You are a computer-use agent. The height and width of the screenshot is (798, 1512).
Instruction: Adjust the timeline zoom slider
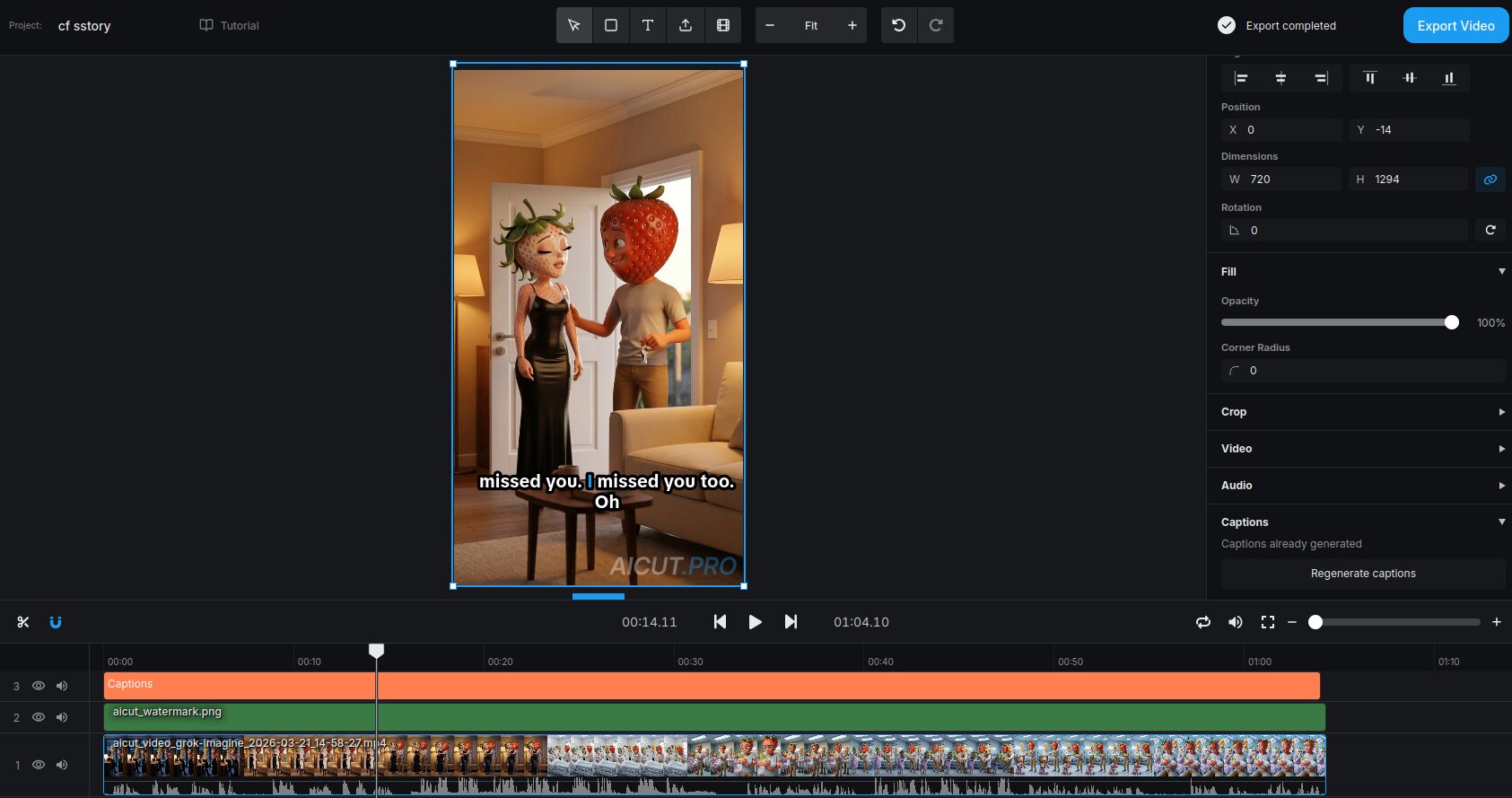[x=1315, y=622]
